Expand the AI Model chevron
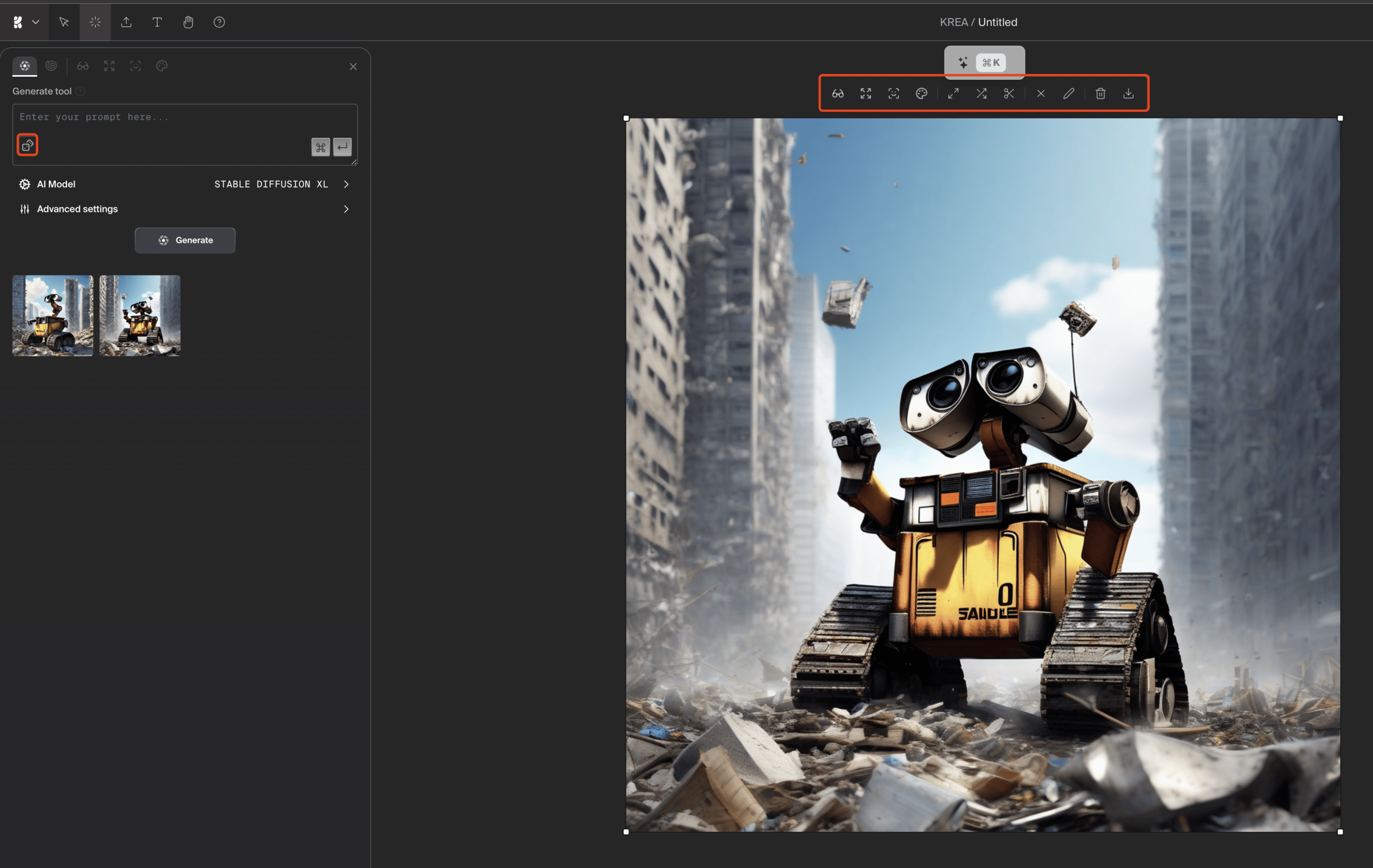Image resolution: width=1373 pixels, height=868 pixels. click(x=346, y=184)
